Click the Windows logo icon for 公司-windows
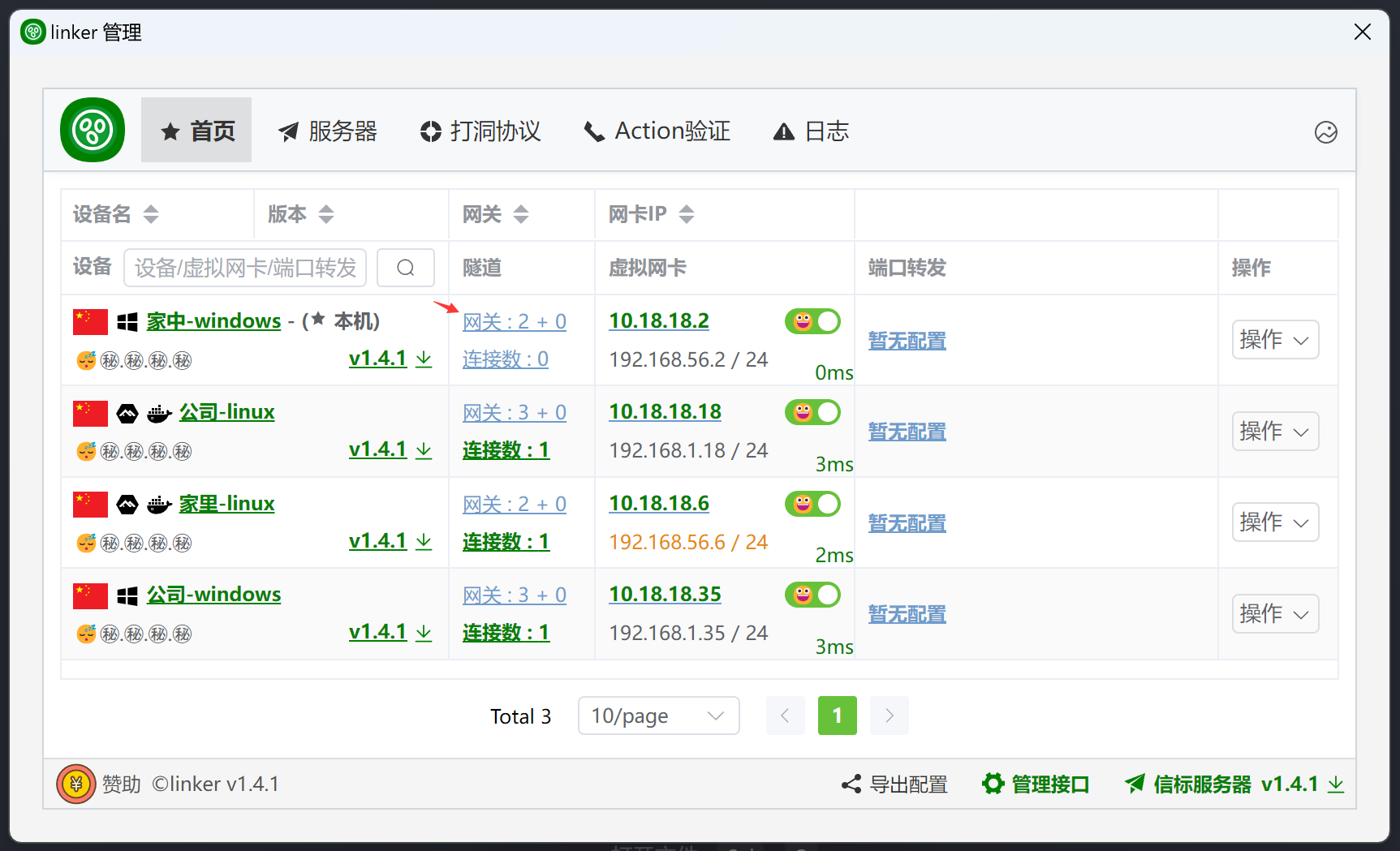The width and height of the screenshot is (1400, 851). coord(127,595)
